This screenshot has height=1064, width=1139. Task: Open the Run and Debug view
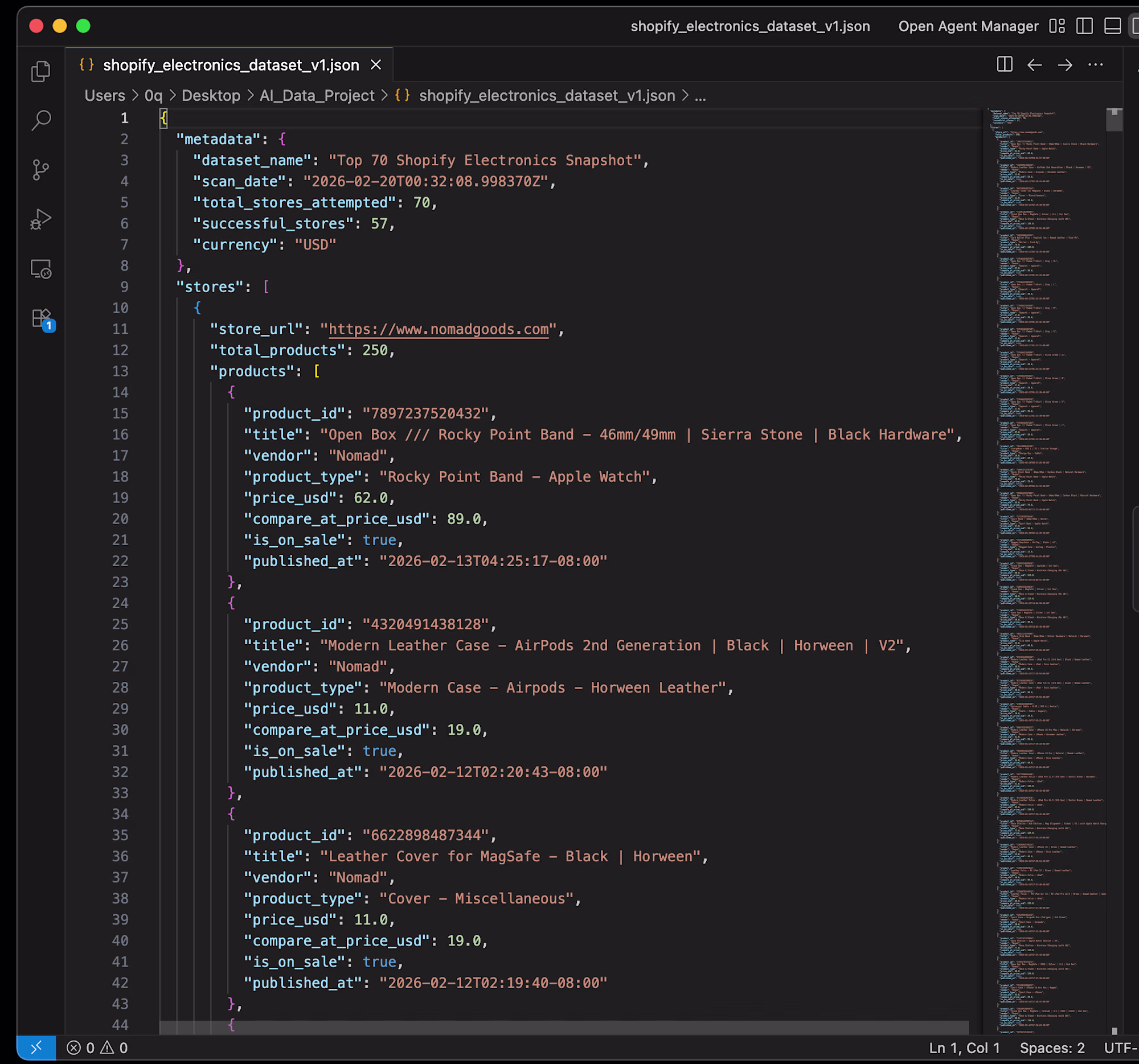point(40,219)
